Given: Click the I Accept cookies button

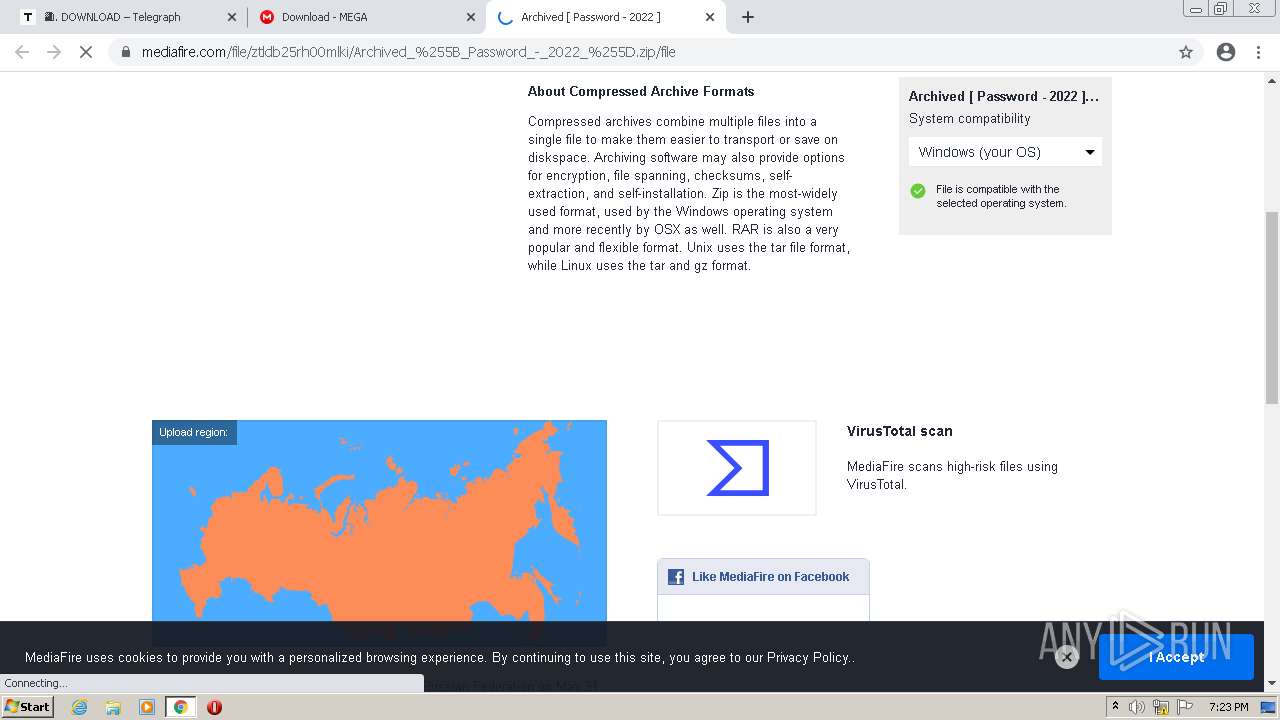Looking at the screenshot, I should pos(1176,657).
